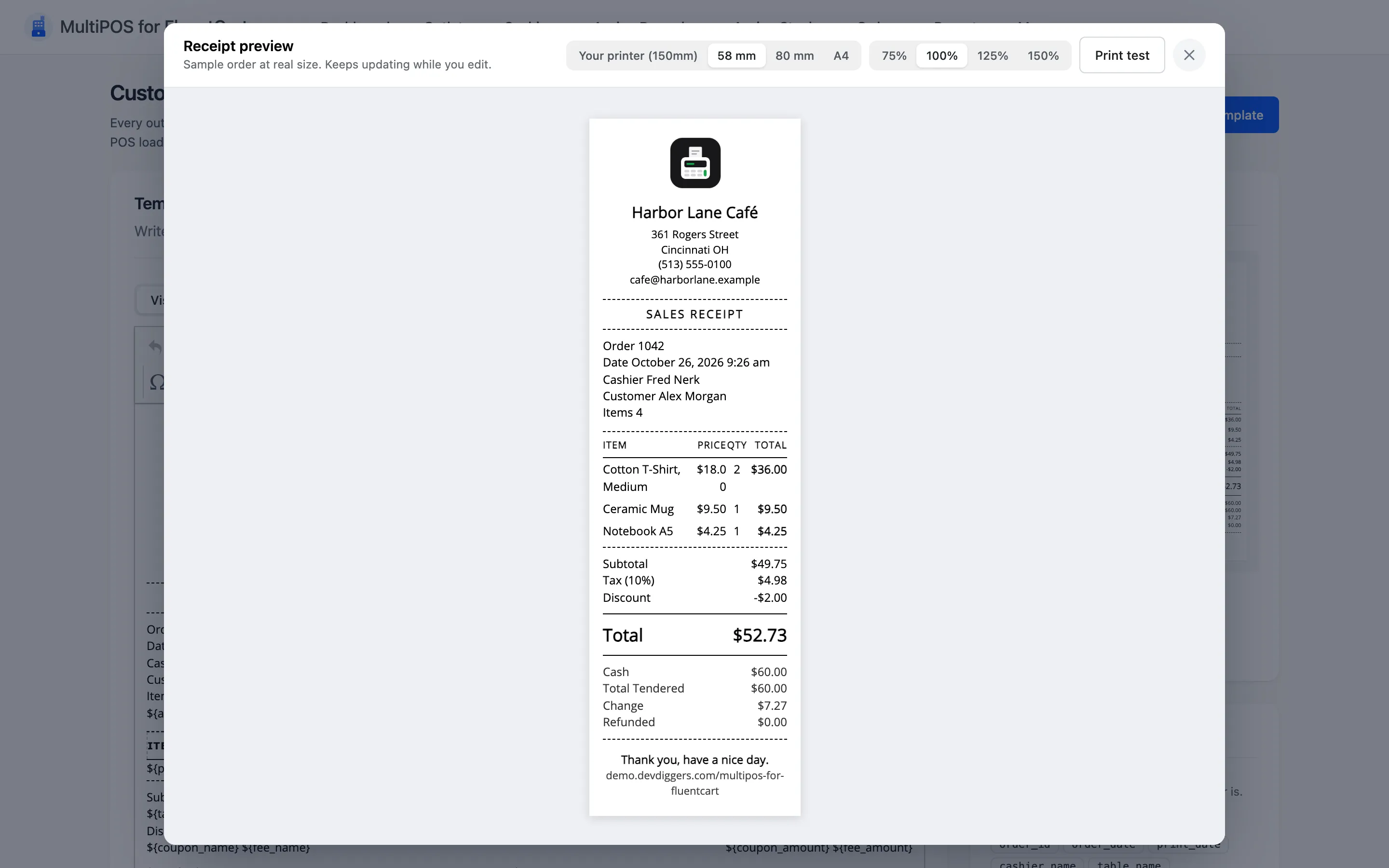Click the cash register logo on receipt

[695, 163]
